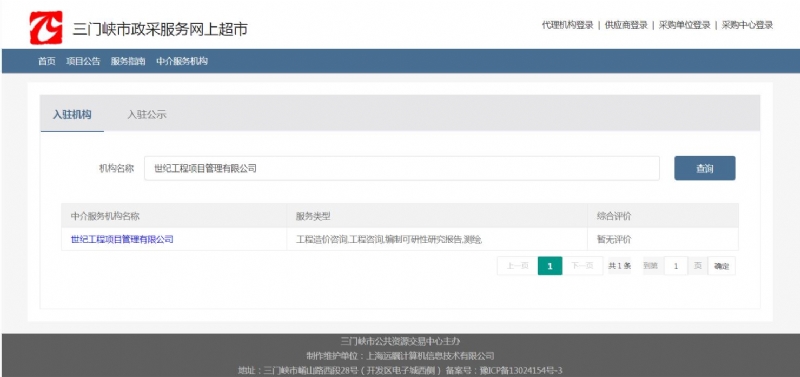Image resolution: width=800 pixels, height=377 pixels.
Task: Click 确定 to jump to page
Action: click(x=721, y=266)
